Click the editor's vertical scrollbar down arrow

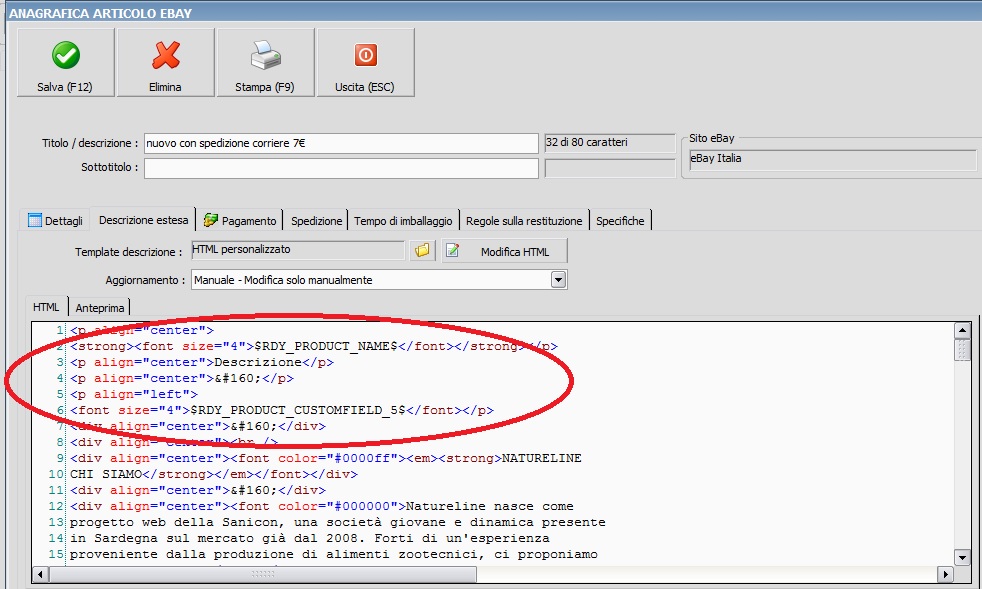click(963, 556)
